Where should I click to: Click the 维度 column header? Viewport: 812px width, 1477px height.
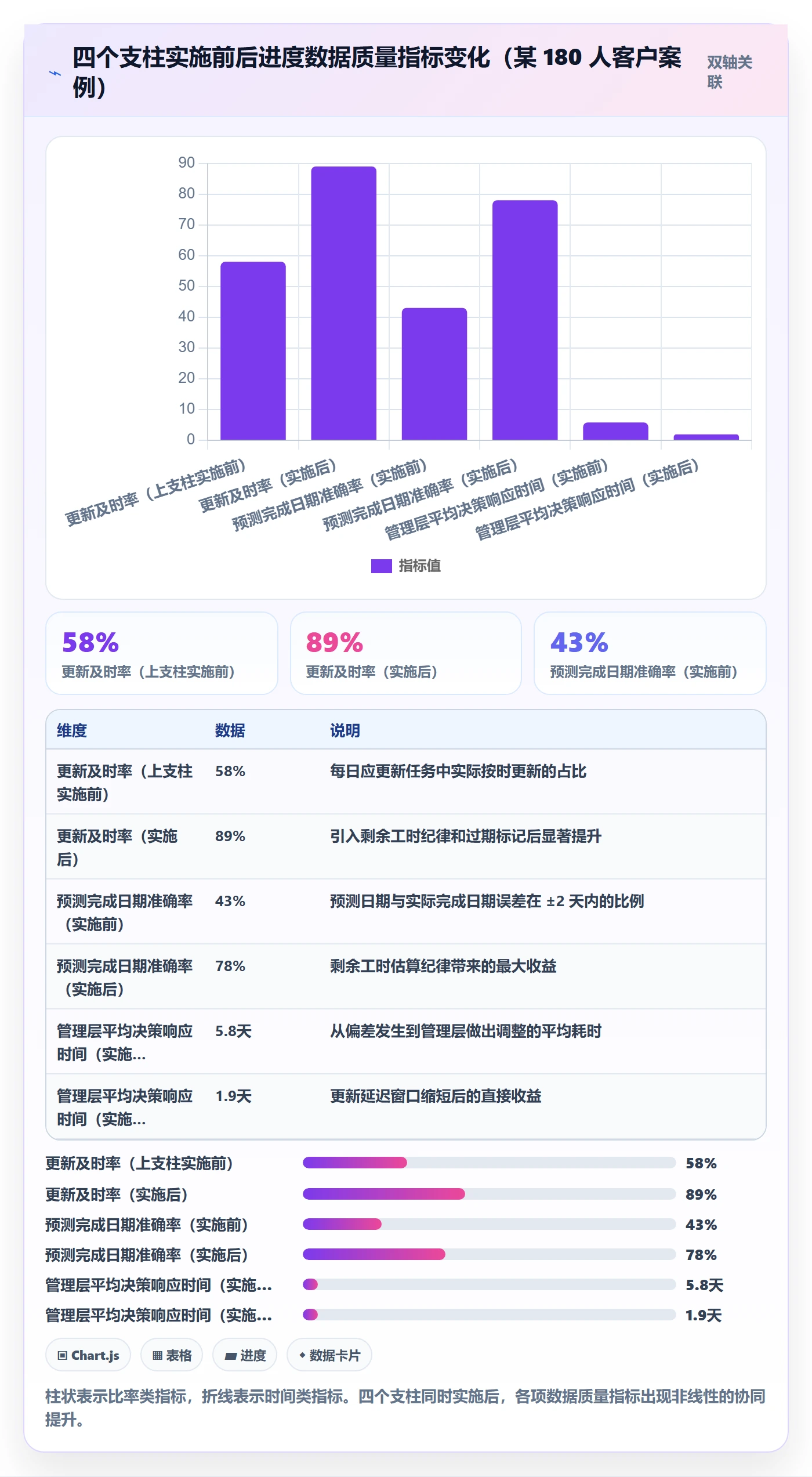(72, 730)
